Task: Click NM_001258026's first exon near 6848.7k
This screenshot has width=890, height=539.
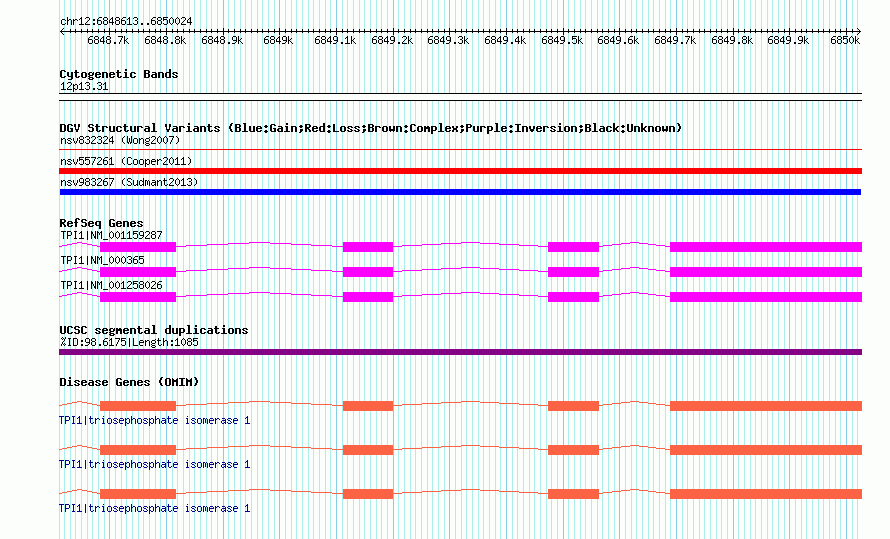Action: coord(138,297)
